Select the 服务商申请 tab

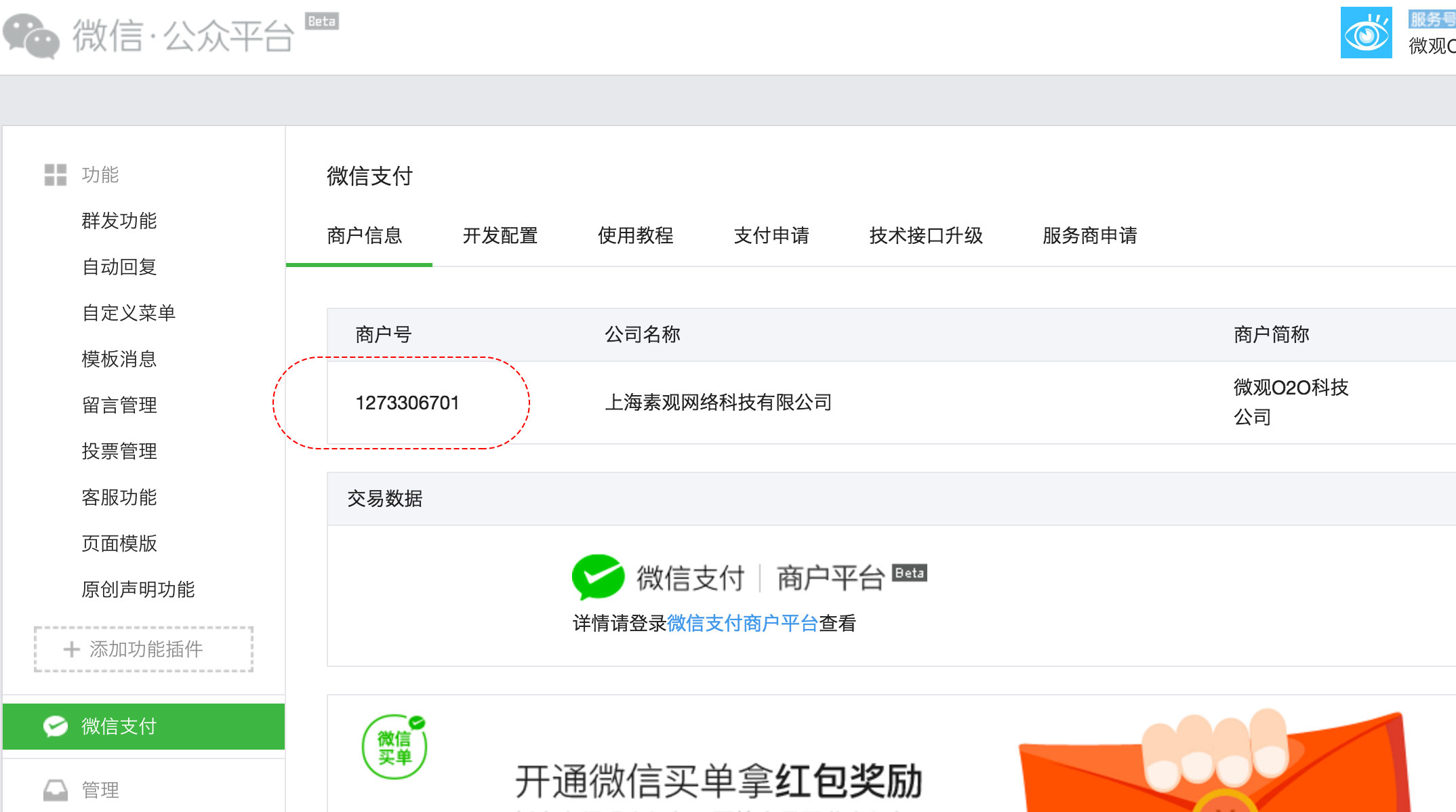[x=1089, y=235]
